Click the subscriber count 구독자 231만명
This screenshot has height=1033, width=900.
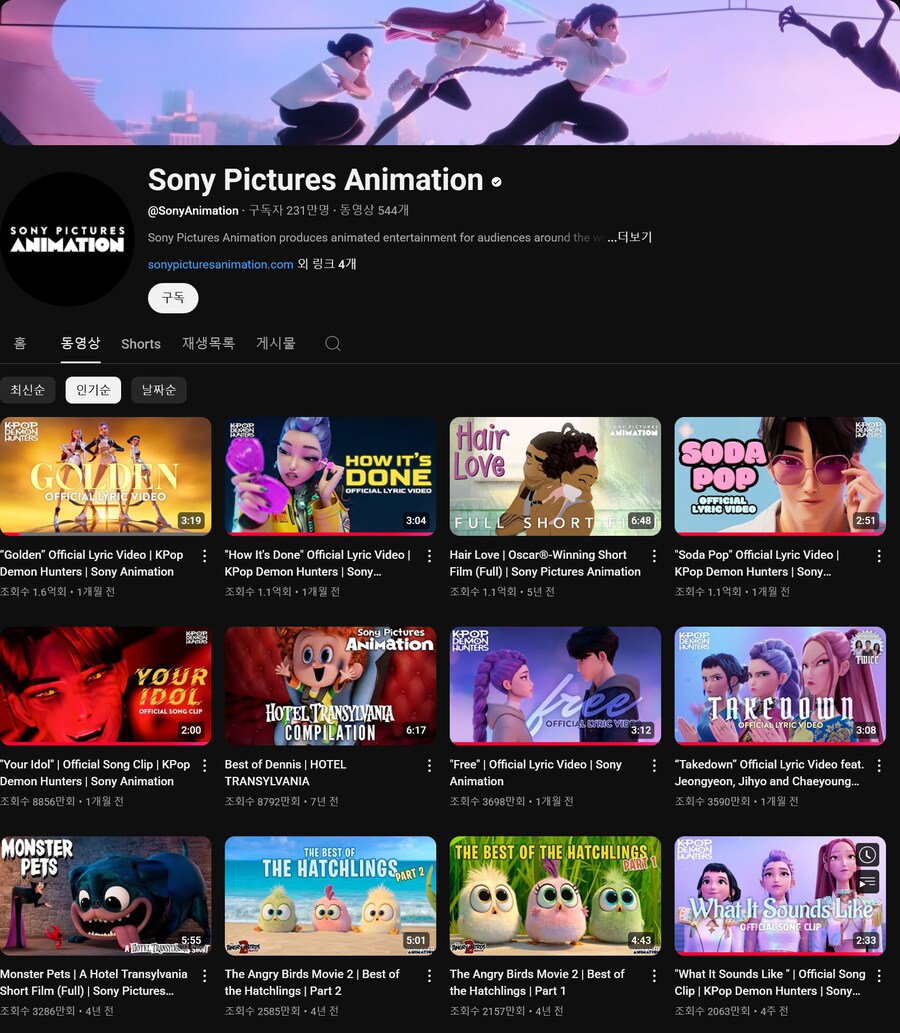pos(289,210)
